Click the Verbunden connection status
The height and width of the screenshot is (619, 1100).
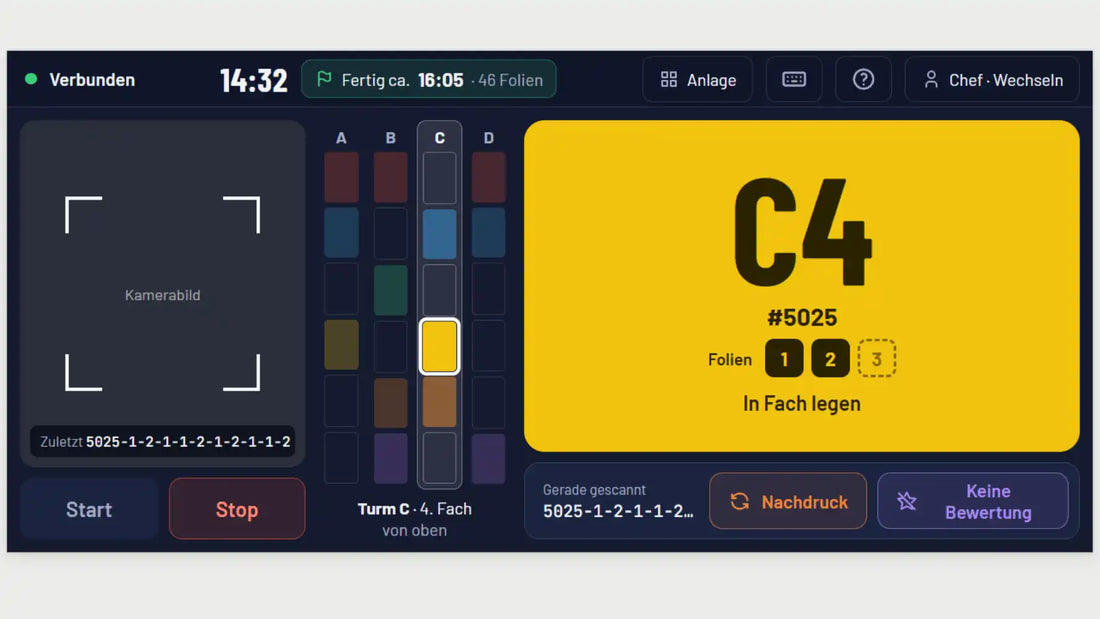pos(92,79)
